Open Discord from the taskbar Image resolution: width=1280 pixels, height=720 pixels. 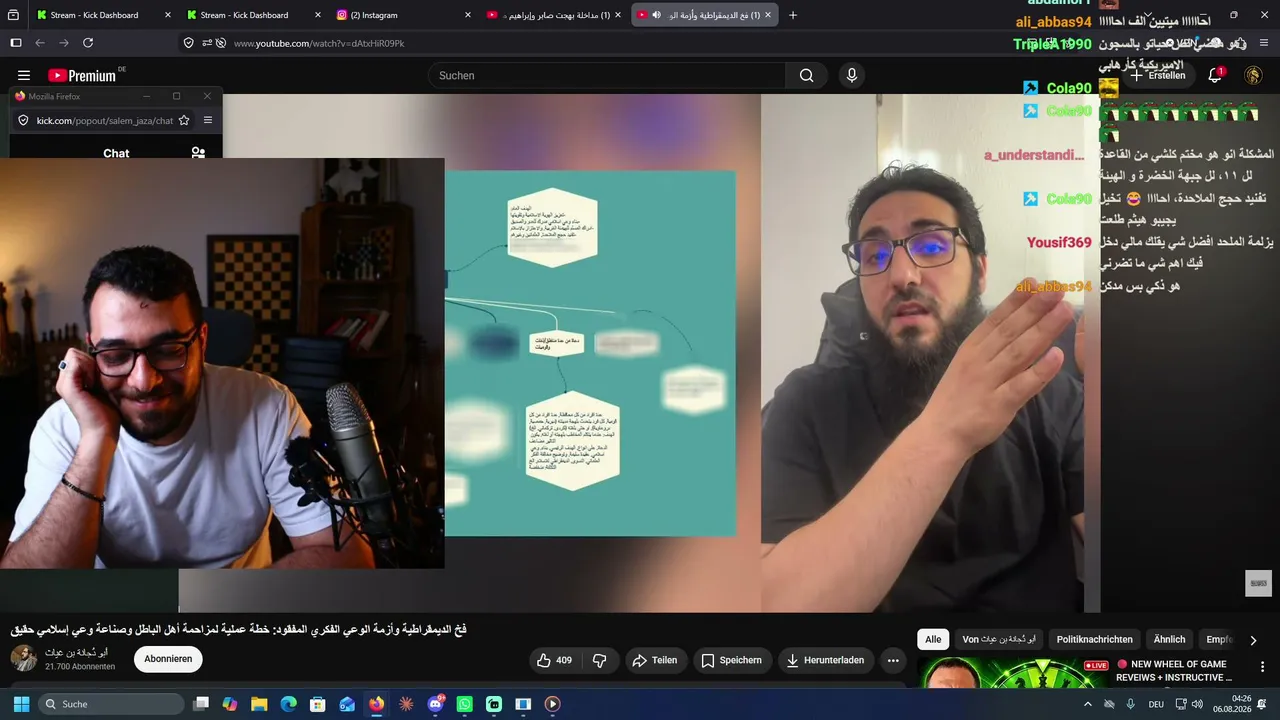tap(435, 704)
